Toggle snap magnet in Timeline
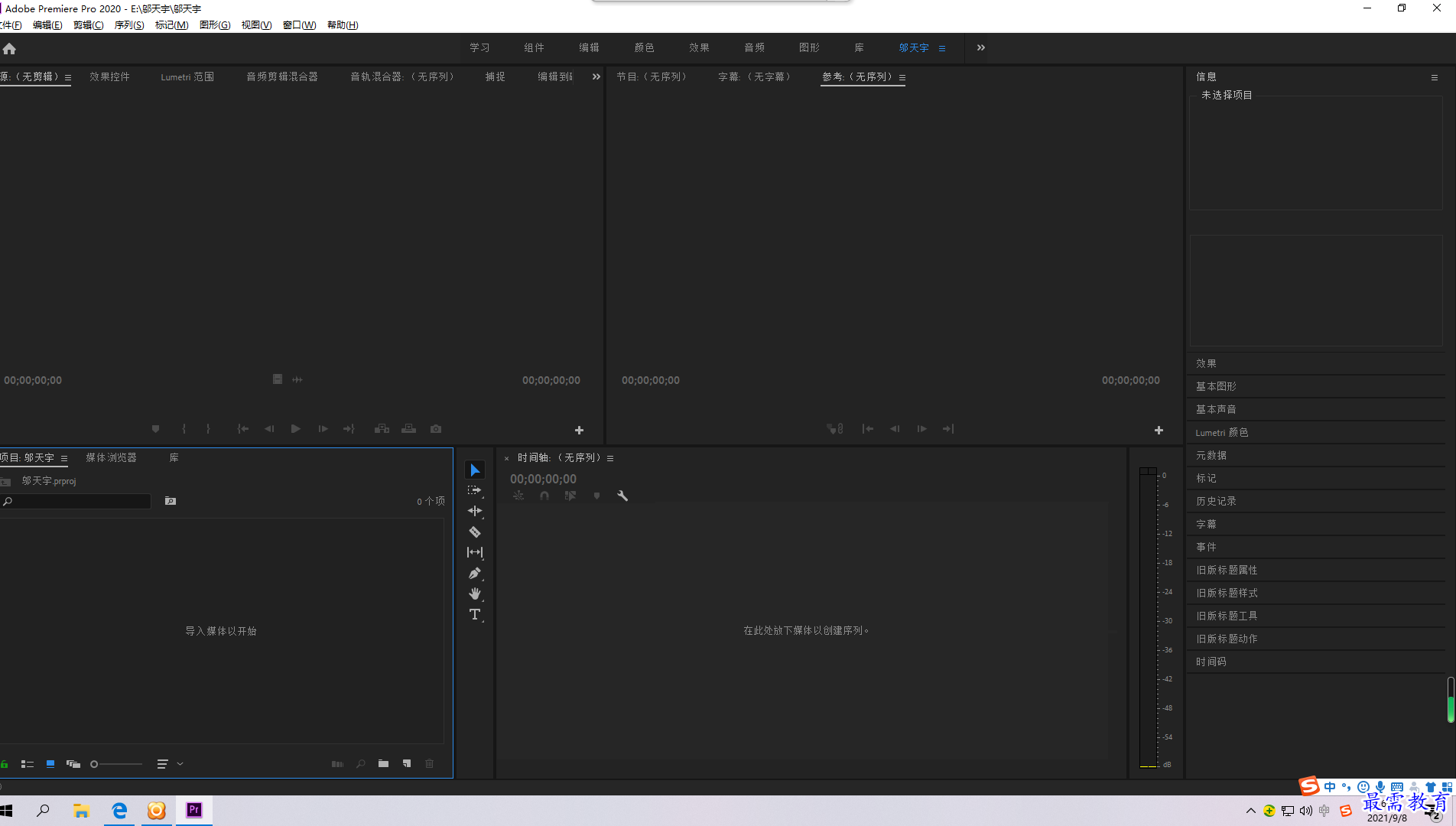 click(544, 496)
